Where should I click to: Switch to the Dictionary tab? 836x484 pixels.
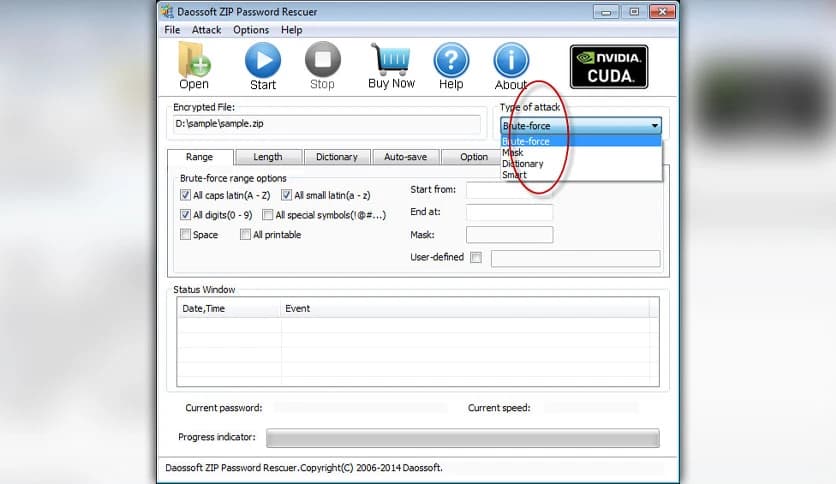click(337, 157)
